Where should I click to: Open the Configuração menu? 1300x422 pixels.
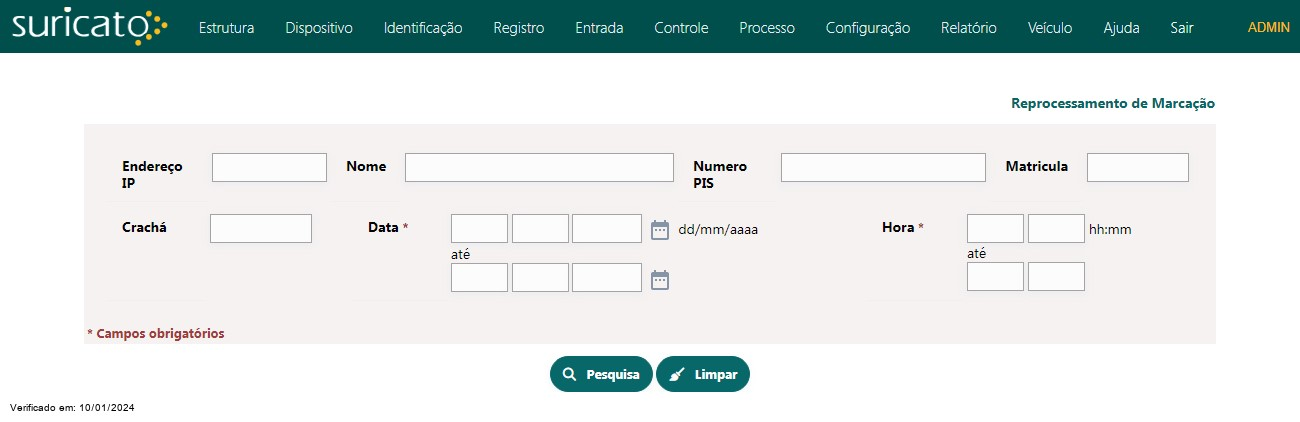tap(868, 28)
